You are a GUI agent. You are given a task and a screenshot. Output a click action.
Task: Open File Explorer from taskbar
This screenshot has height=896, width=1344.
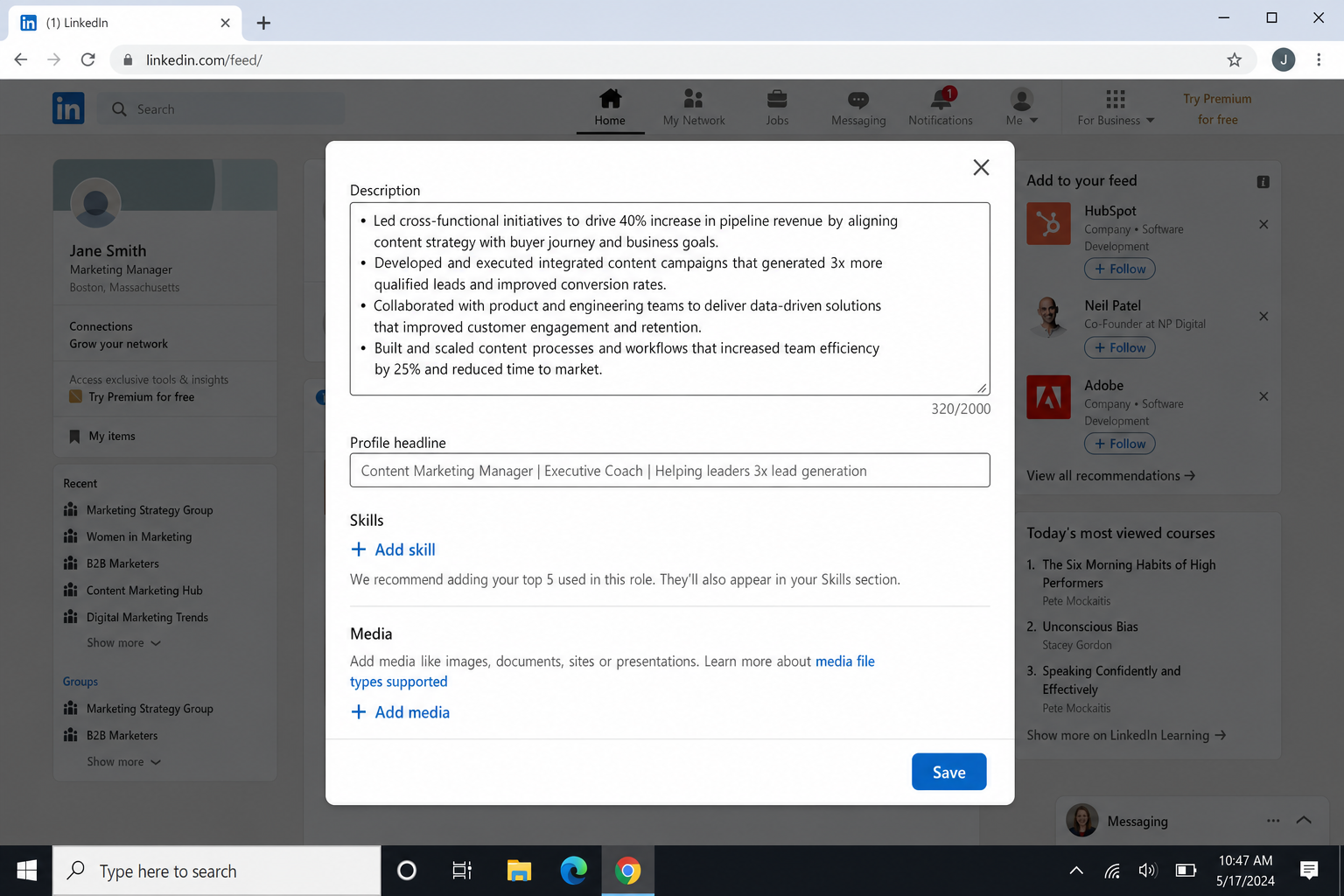519,871
